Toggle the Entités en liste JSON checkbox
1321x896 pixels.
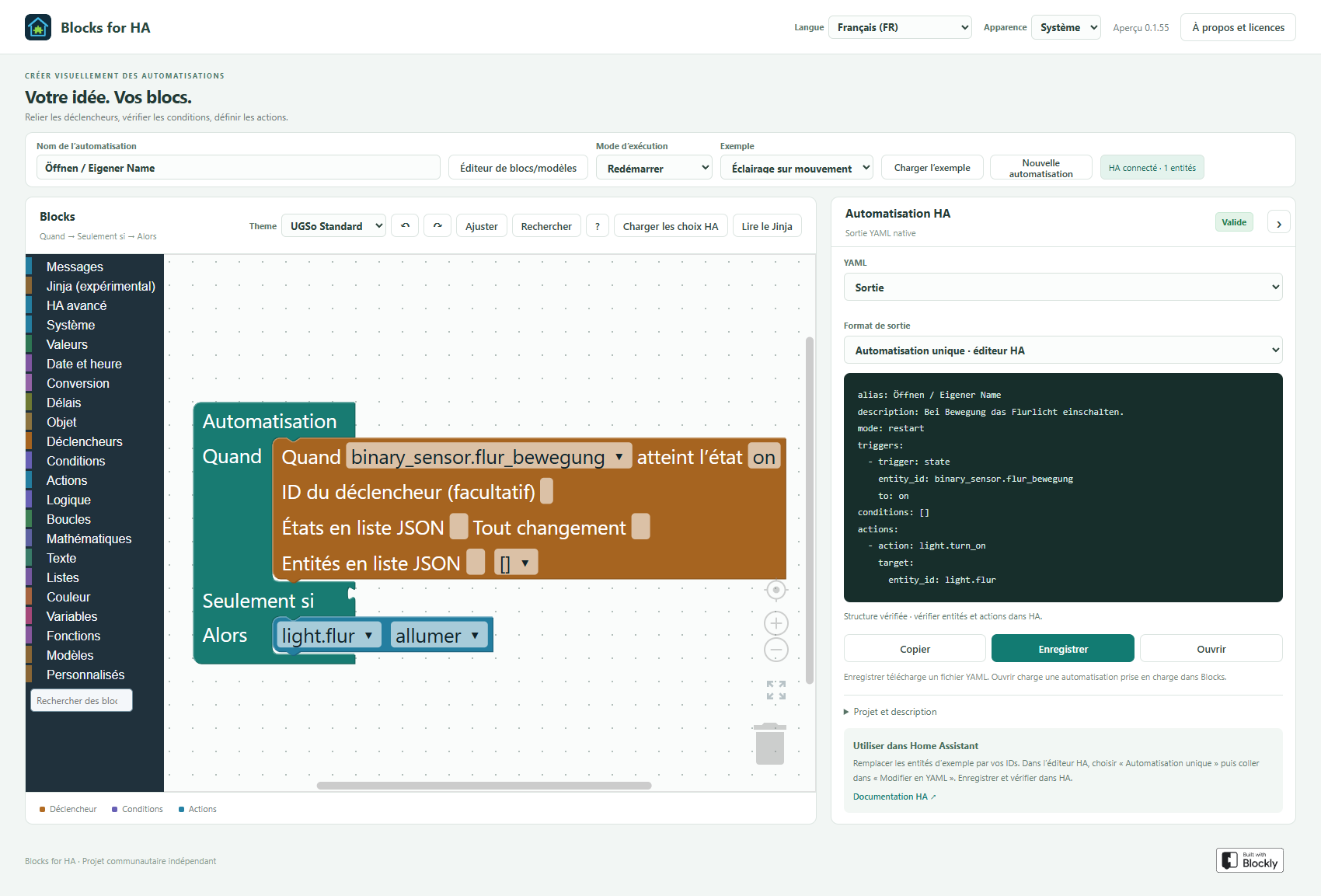click(476, 563)
